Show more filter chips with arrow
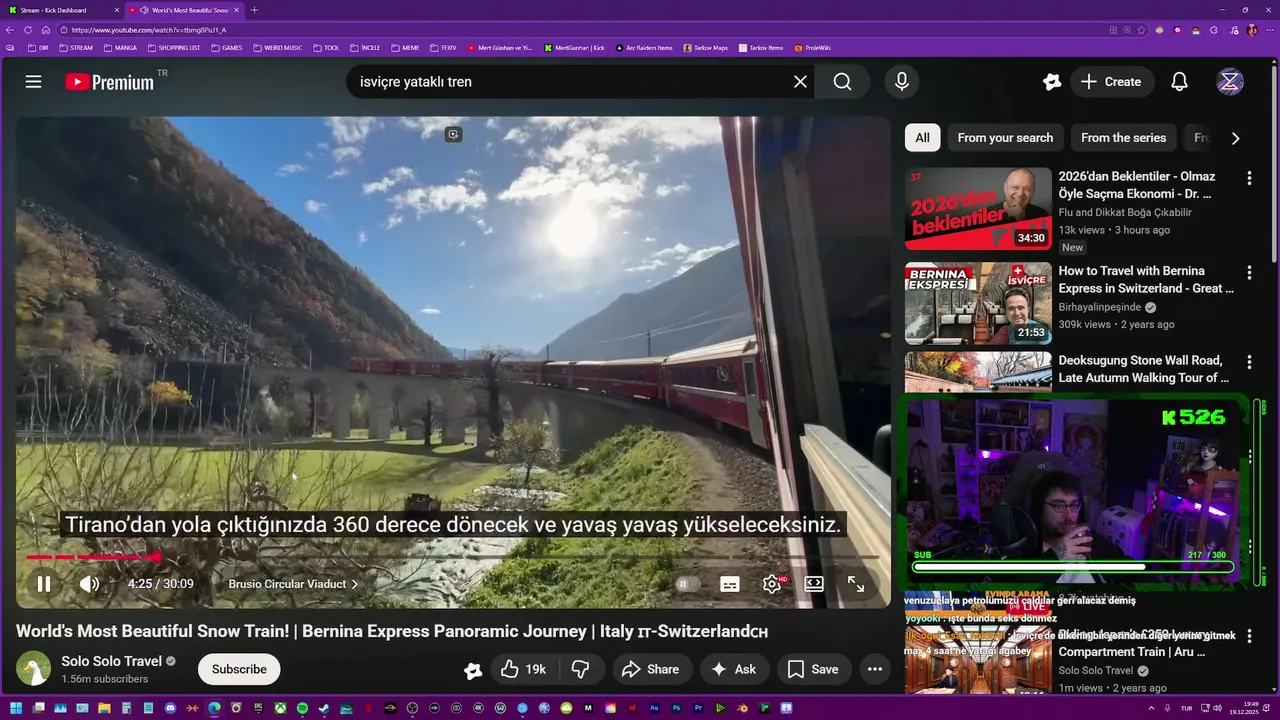1280x720 pixels. (x=1235, y=138)
